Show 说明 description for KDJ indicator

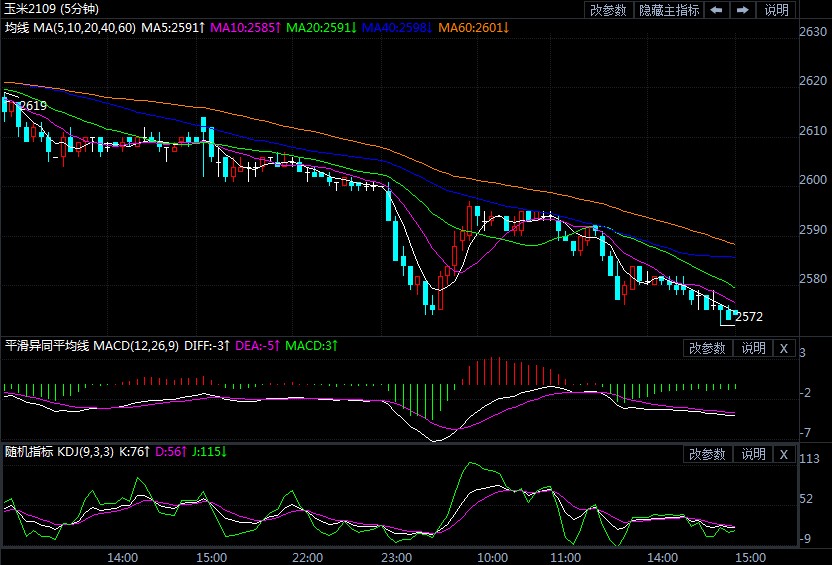(x=753, y=454)
